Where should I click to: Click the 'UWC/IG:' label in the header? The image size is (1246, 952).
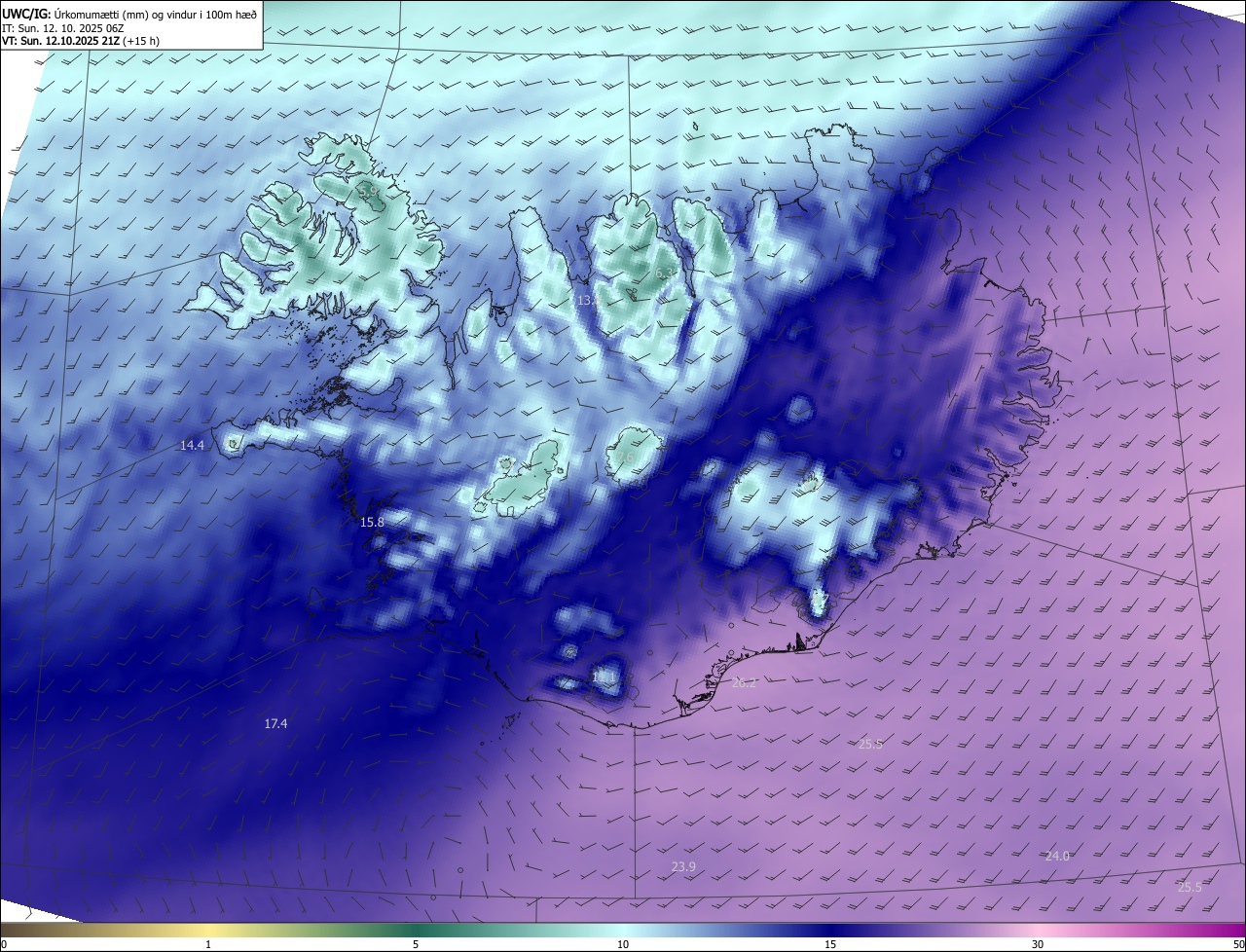27,13
